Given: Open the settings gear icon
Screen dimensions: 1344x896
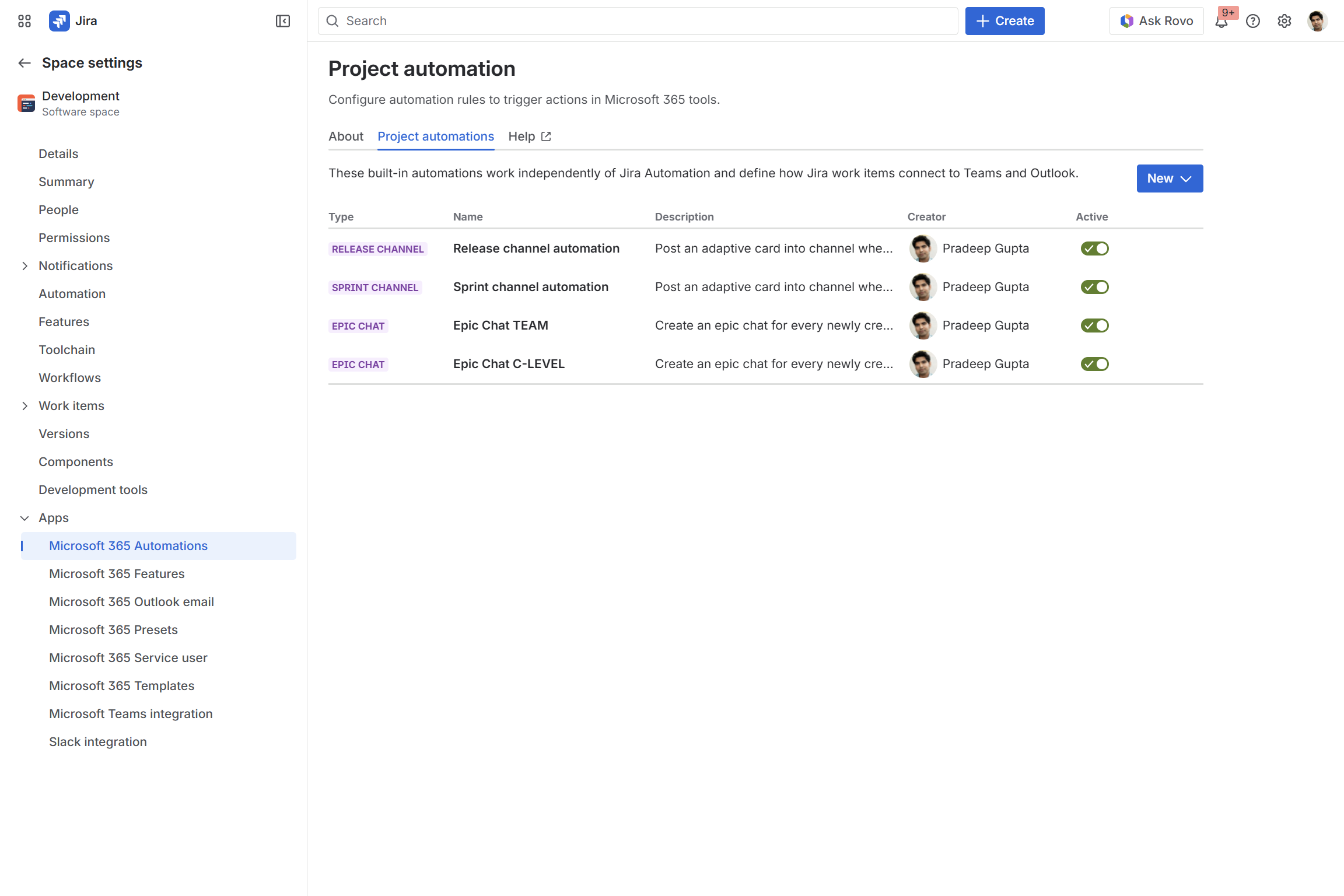Looking at the screenshot, I should (x=1284, y=21).
